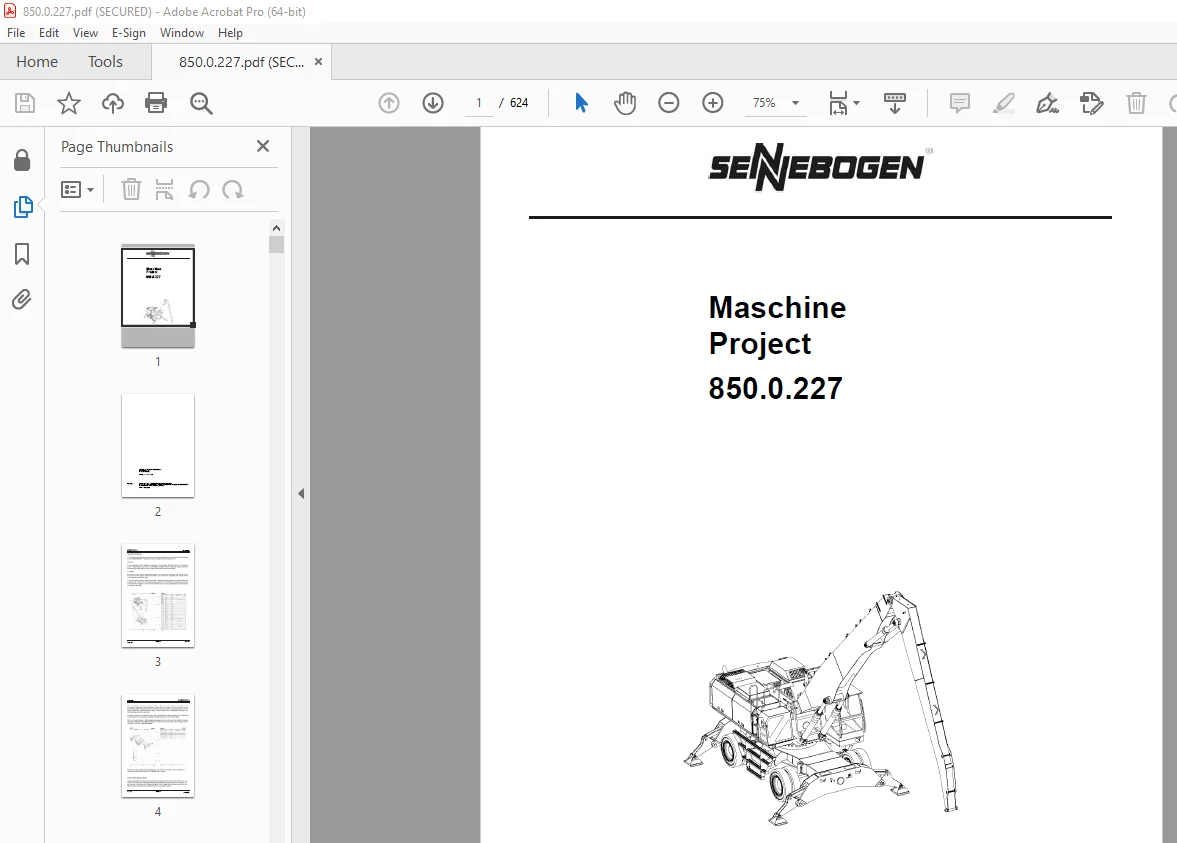This screenshot has height=843, width=1177.
Task: Print the document with the printer icon
Action: [156, 103]
